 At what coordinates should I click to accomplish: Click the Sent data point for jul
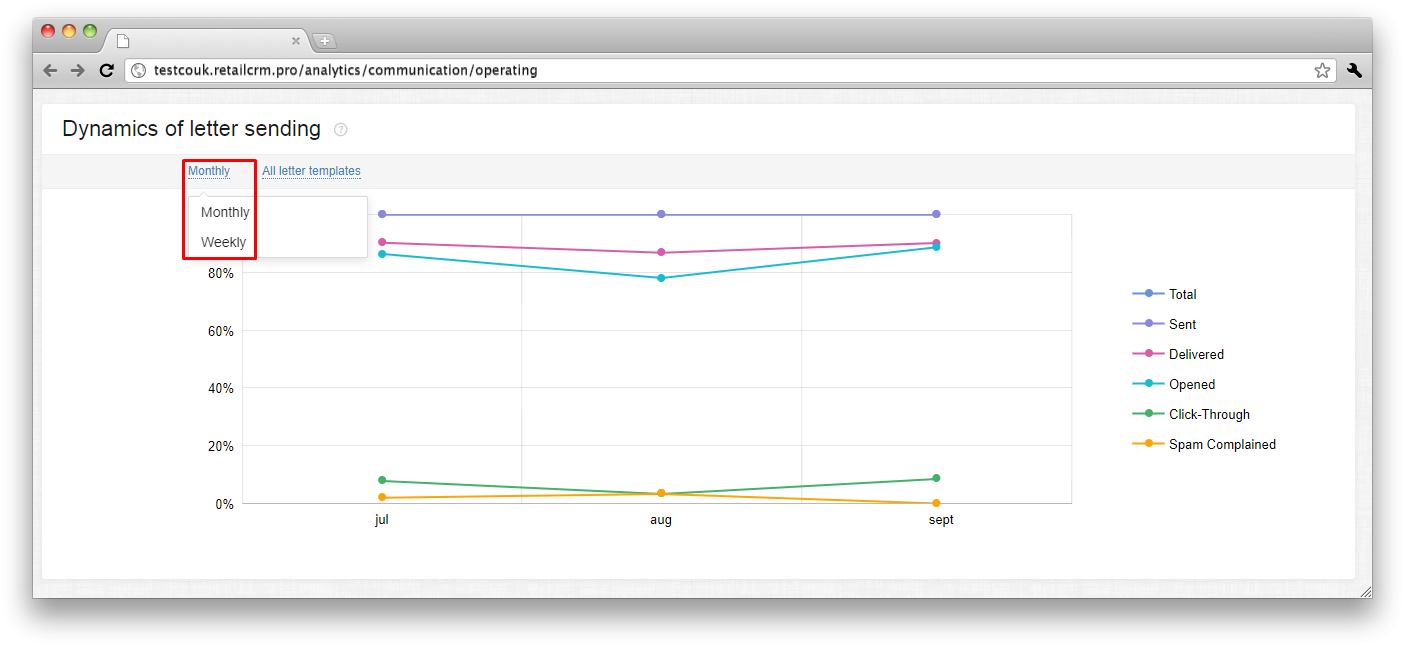click(x=382, y=214)
